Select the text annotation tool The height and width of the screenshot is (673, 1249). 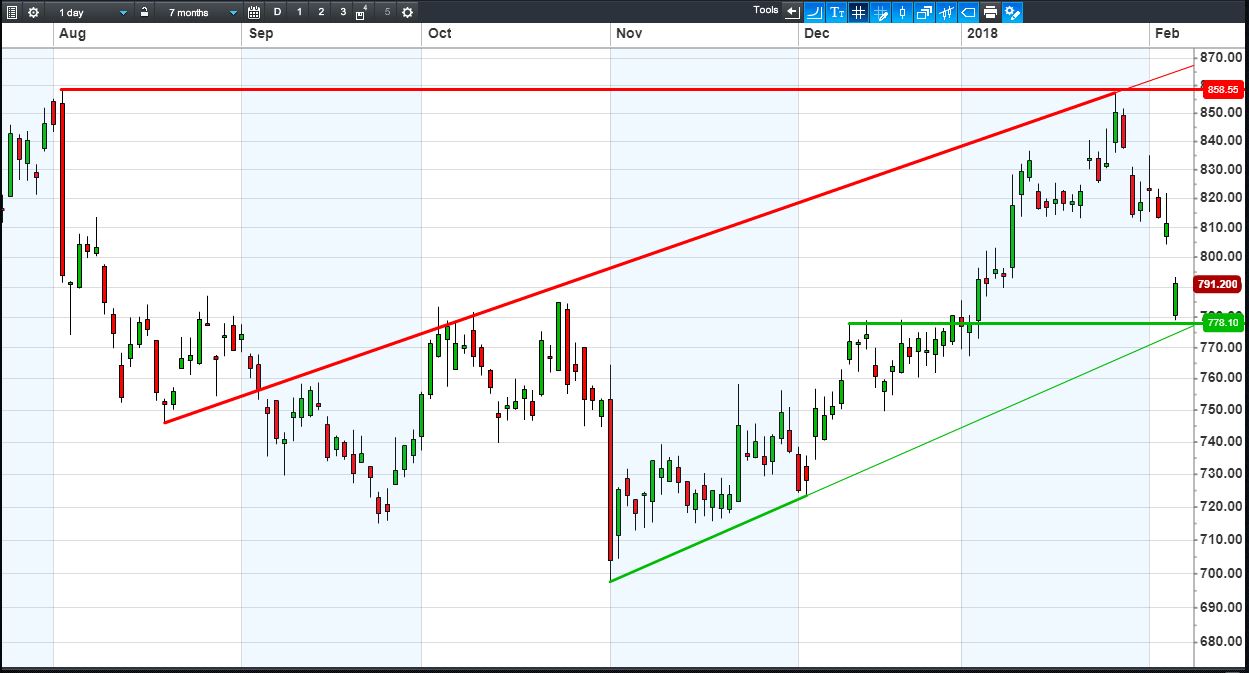pos(836,12)
